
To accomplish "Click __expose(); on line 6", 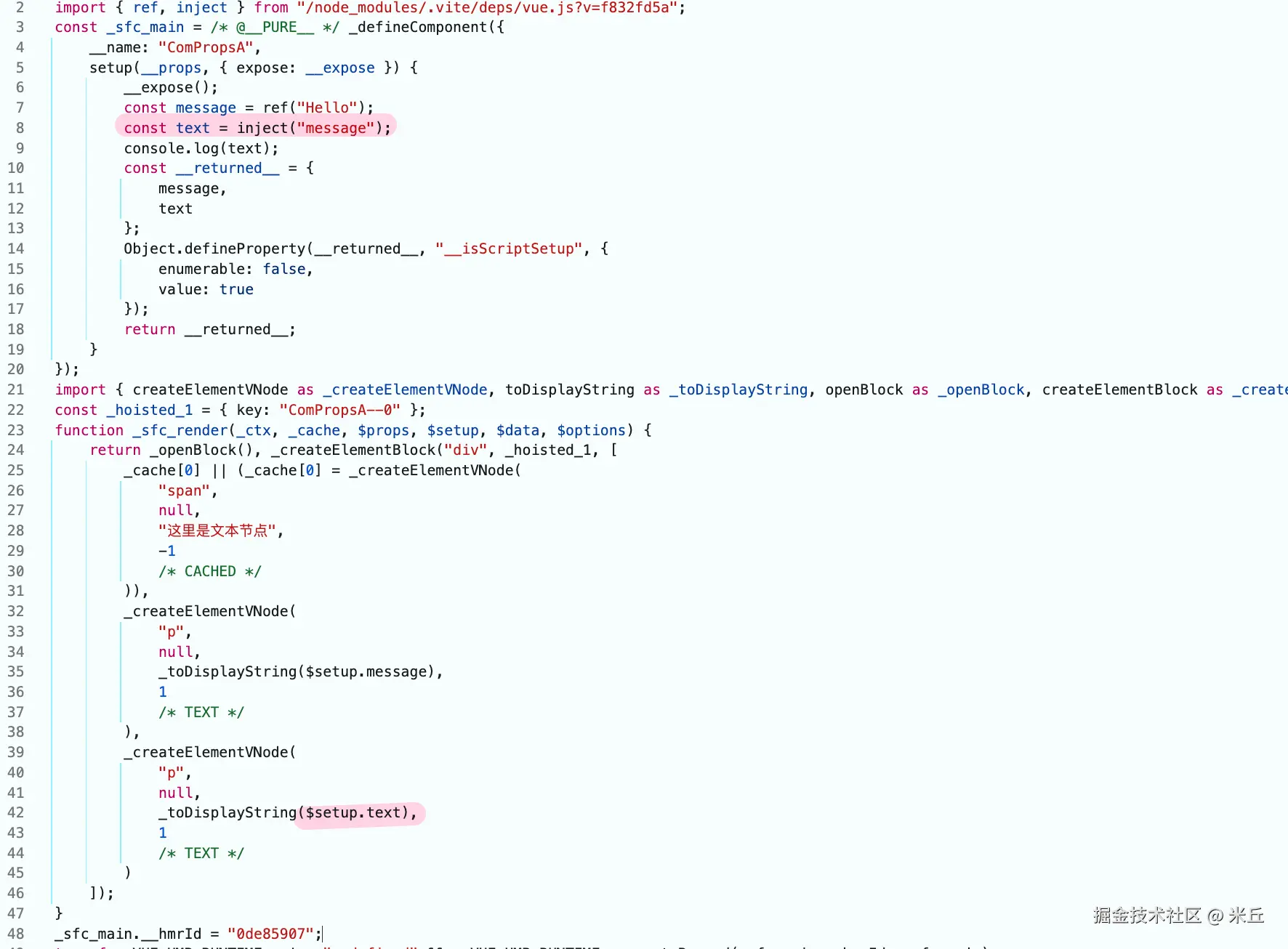I will click(x=171, y=87).
